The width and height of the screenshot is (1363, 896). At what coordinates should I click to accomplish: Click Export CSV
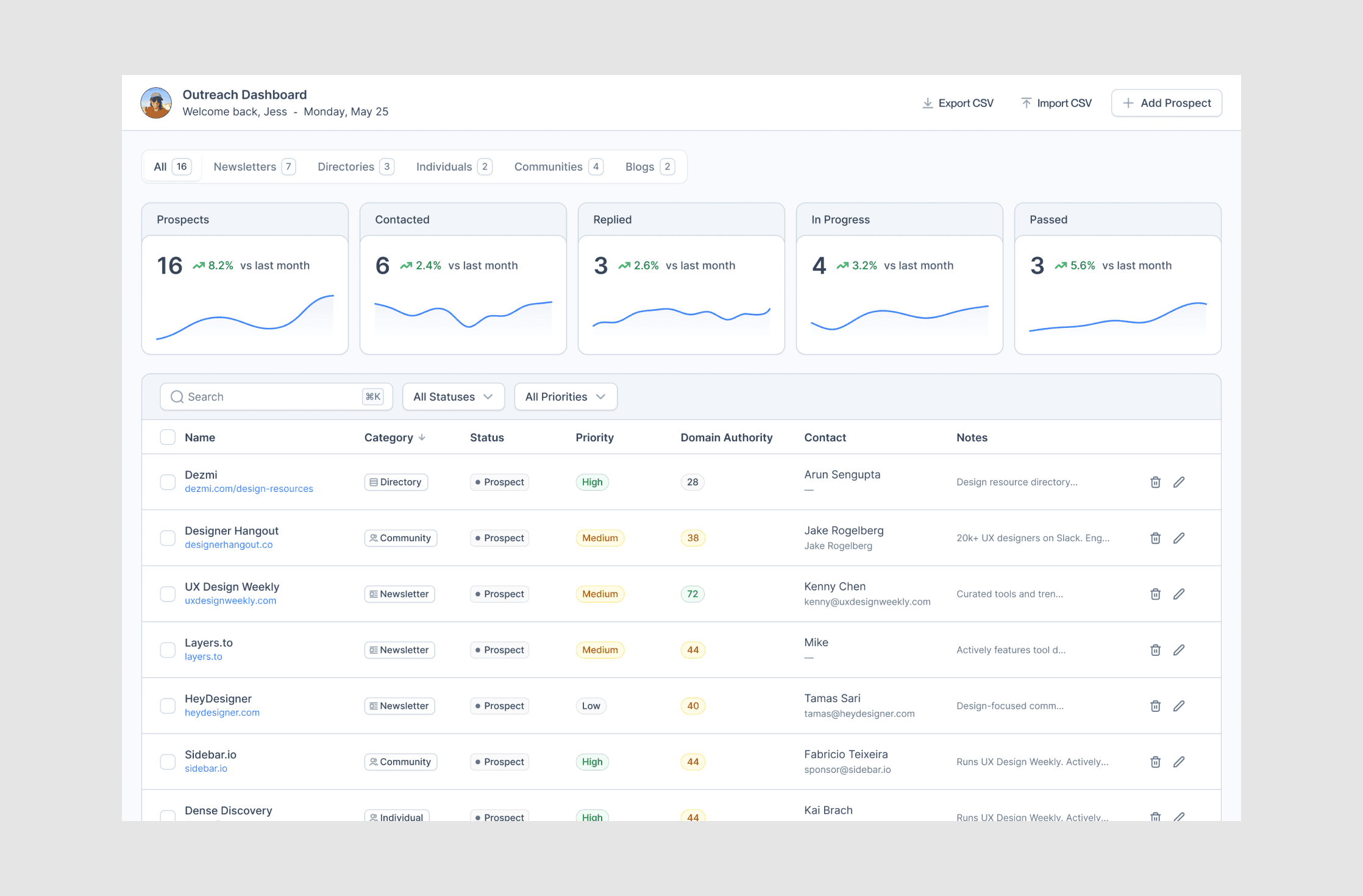(x=958, y=103)
